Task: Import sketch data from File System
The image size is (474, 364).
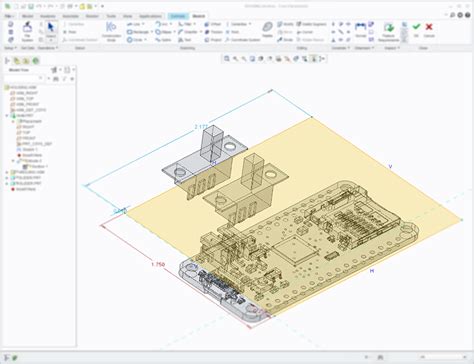Action: [27, 31]
